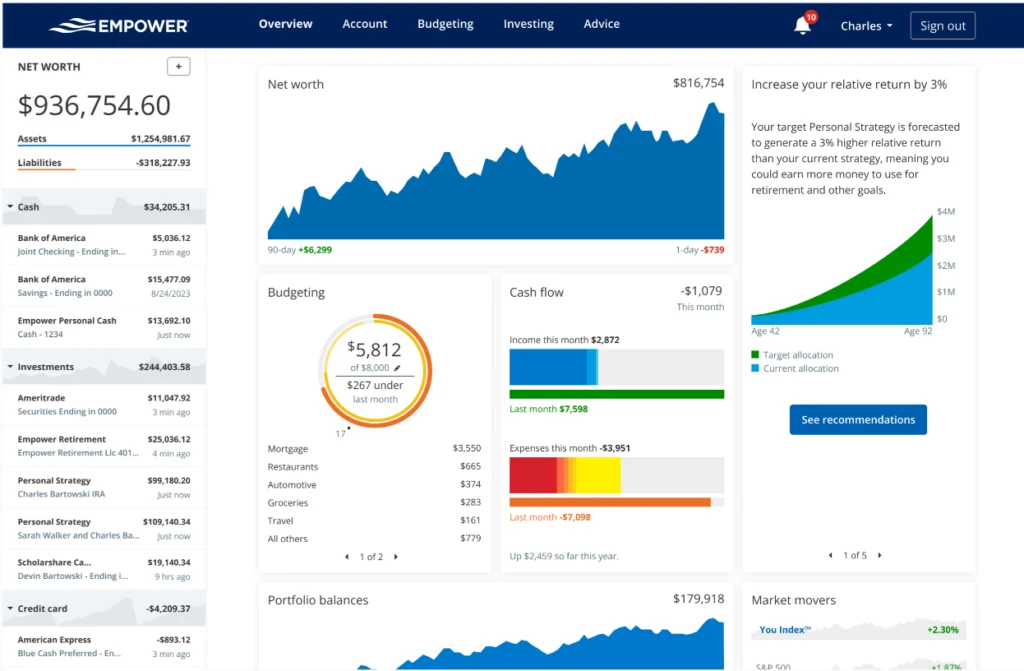1024x671 pixels.
Task: Open the Budgeting menu
Action: coord(445,24)
